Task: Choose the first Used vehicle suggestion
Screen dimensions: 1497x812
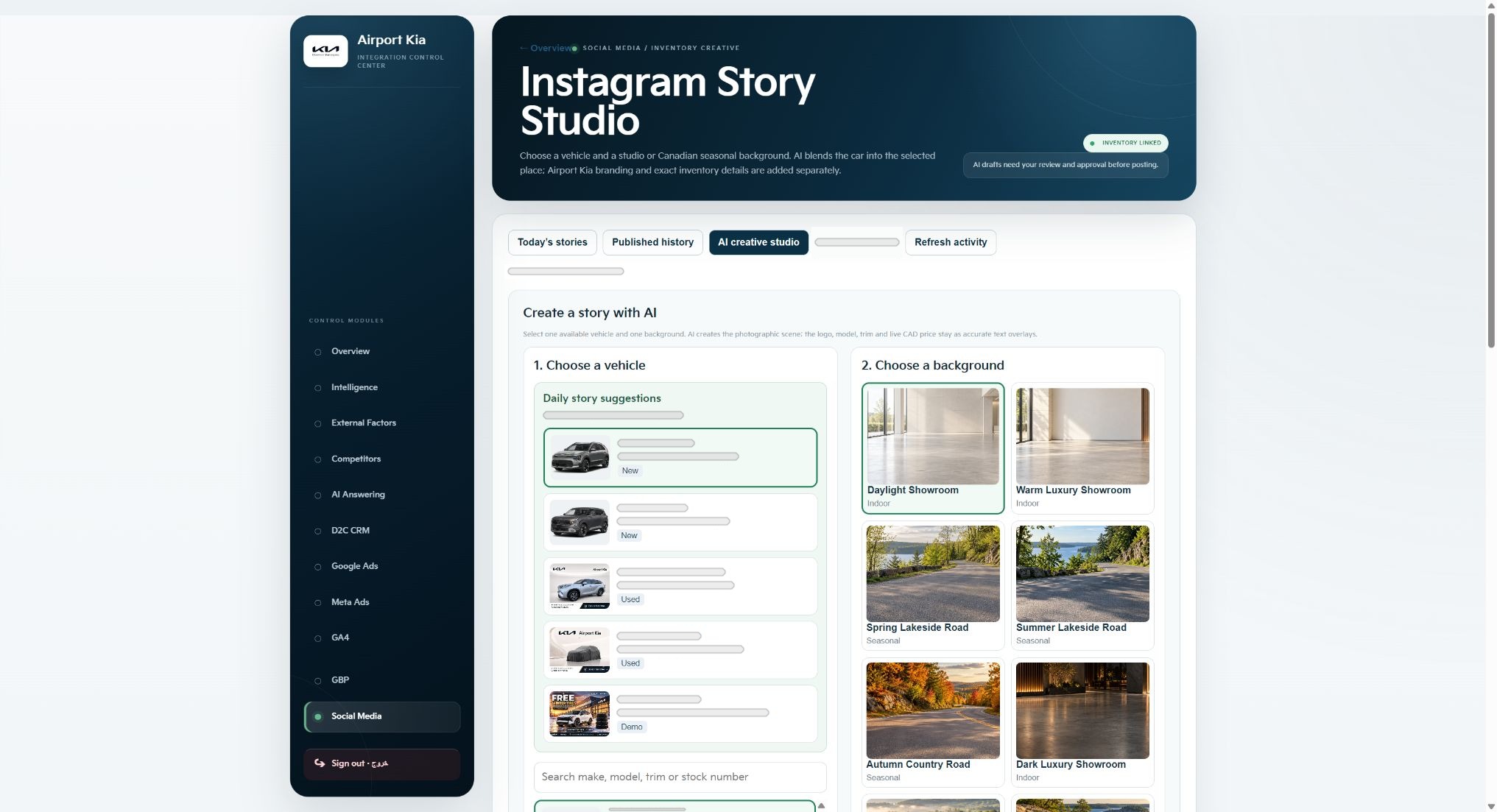Action: (x=680, y=586)
